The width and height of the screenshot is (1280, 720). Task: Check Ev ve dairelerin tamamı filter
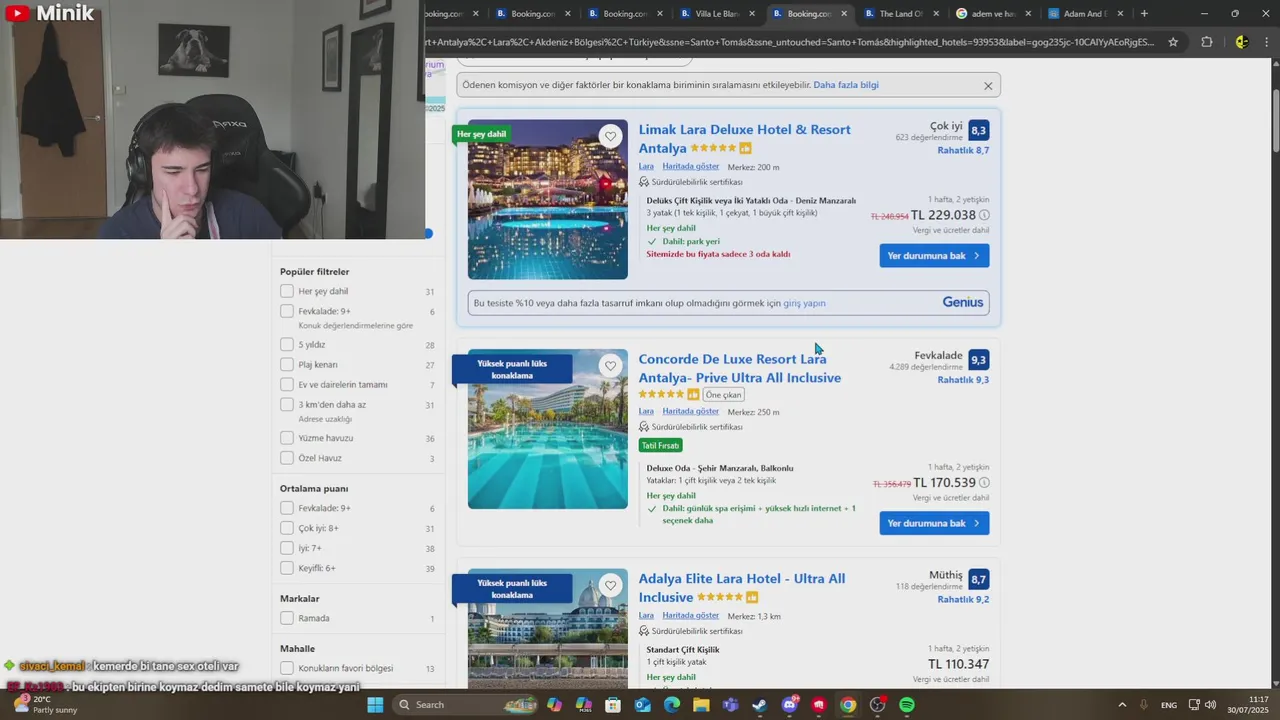[x=287, y=384]
